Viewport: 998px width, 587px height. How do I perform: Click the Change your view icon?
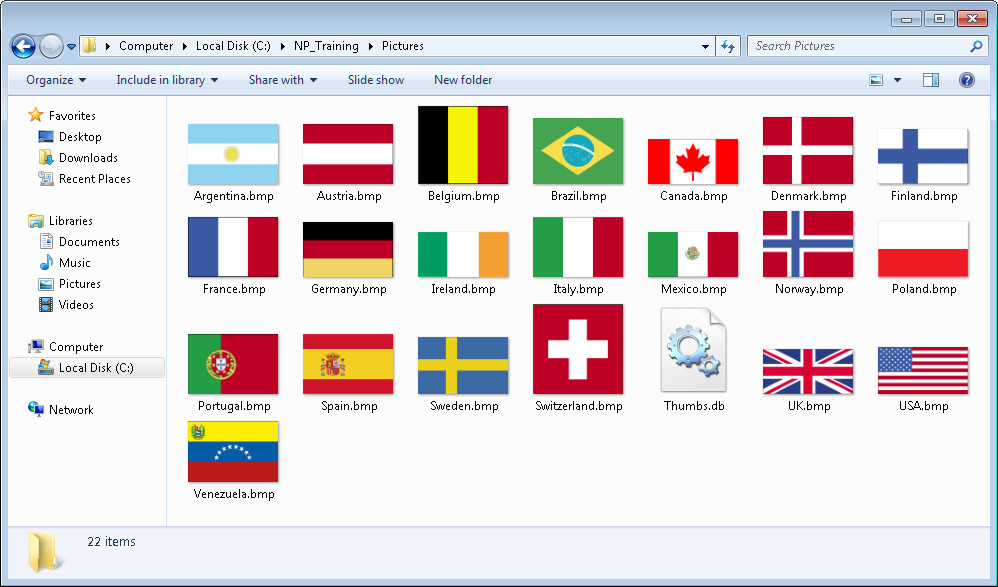(x=877, y=80)
